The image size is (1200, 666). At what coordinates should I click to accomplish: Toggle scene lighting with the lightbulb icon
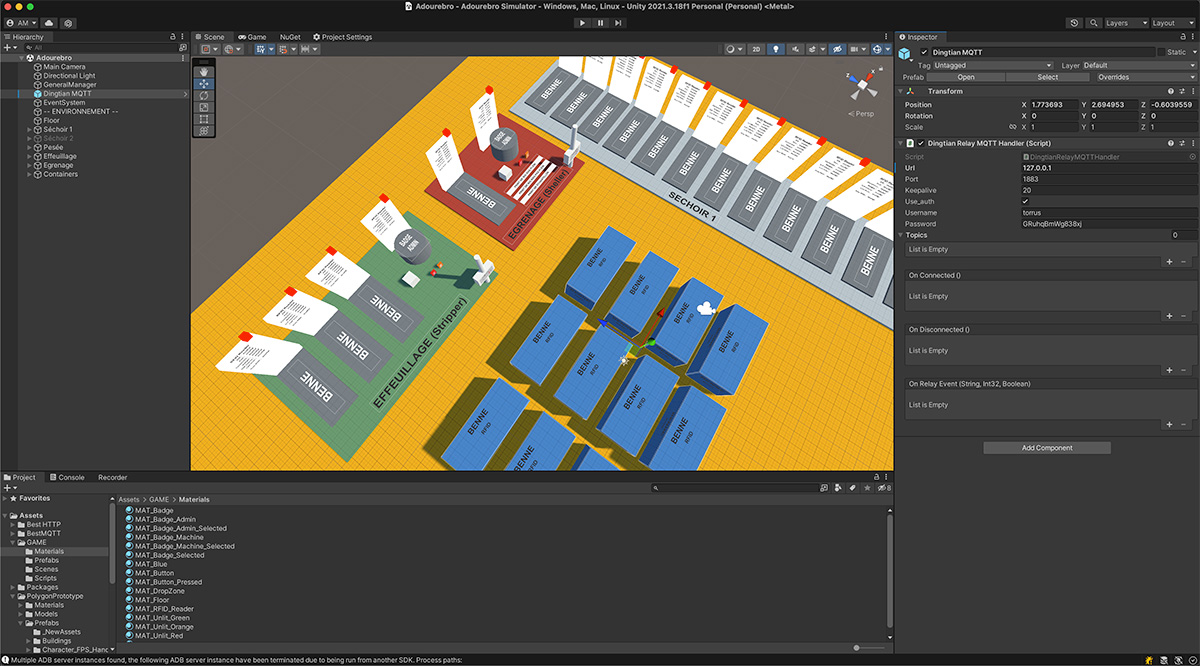(x=775, y=48)
